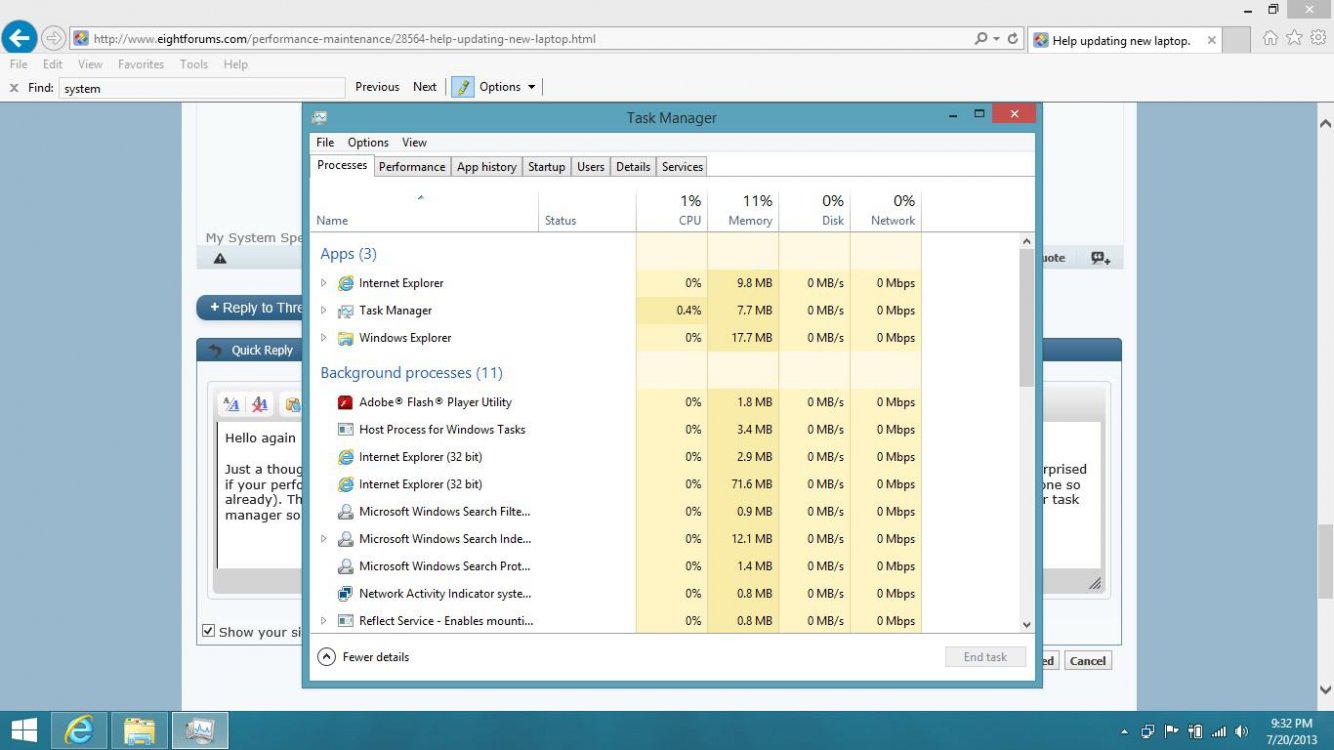Click the browser page scrollbar down arrow

click(x=1325, y=690)
